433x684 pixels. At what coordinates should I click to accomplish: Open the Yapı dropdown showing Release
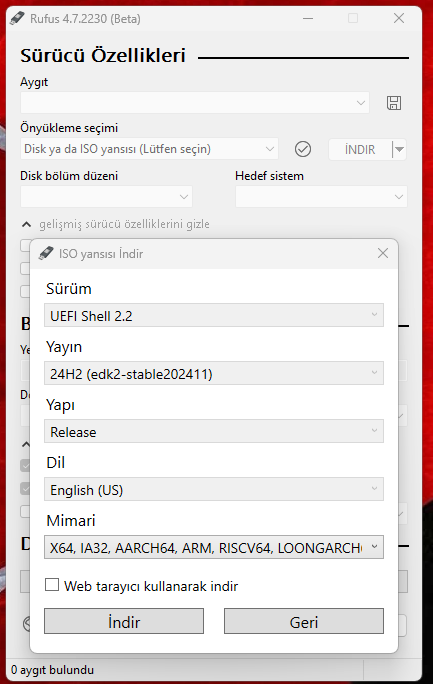214,431
